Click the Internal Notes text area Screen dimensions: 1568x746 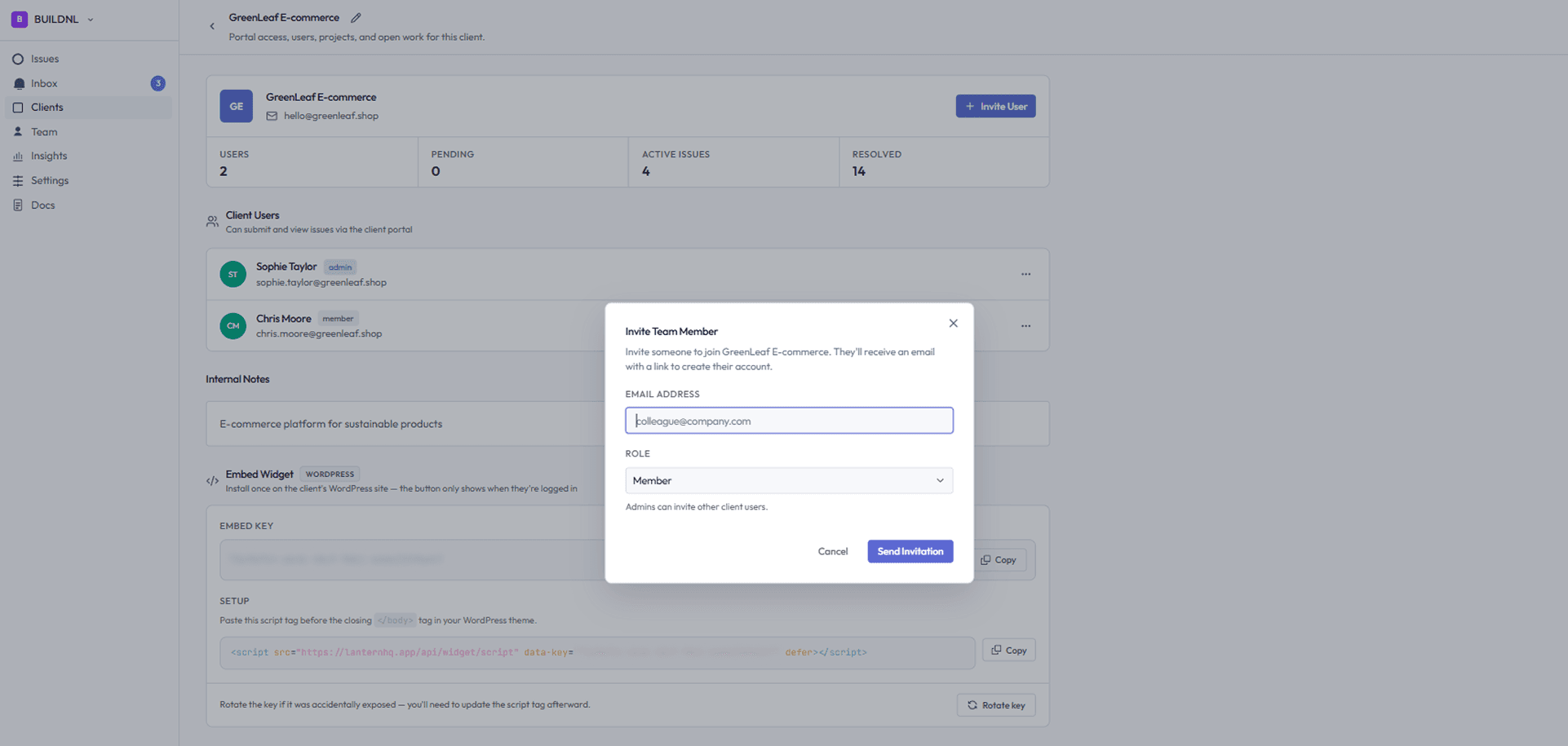[x=627, y=424]
